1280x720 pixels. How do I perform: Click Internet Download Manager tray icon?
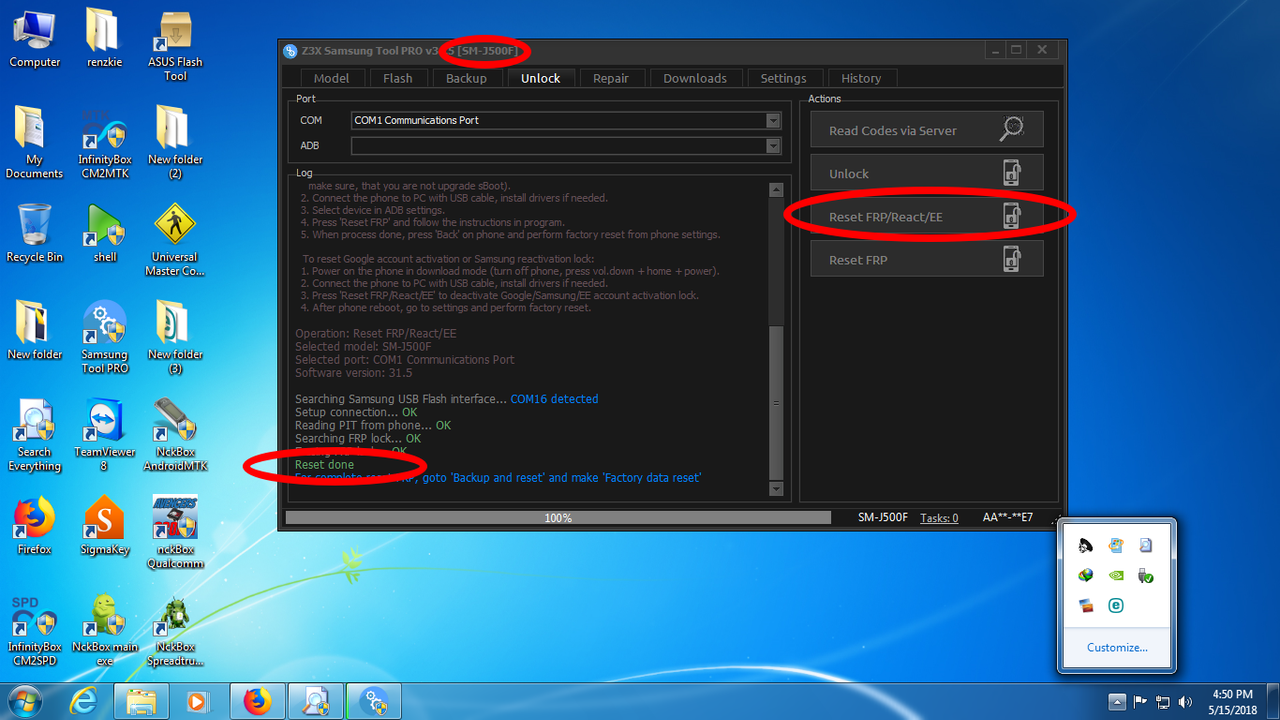point(1086,575)
